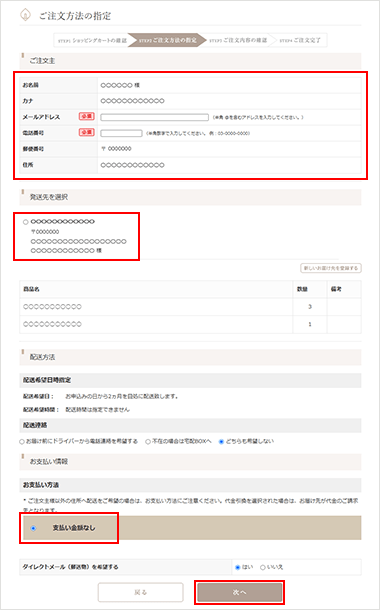Select 不在の場合は宅配BOXへ radio option

coord(148,442)
